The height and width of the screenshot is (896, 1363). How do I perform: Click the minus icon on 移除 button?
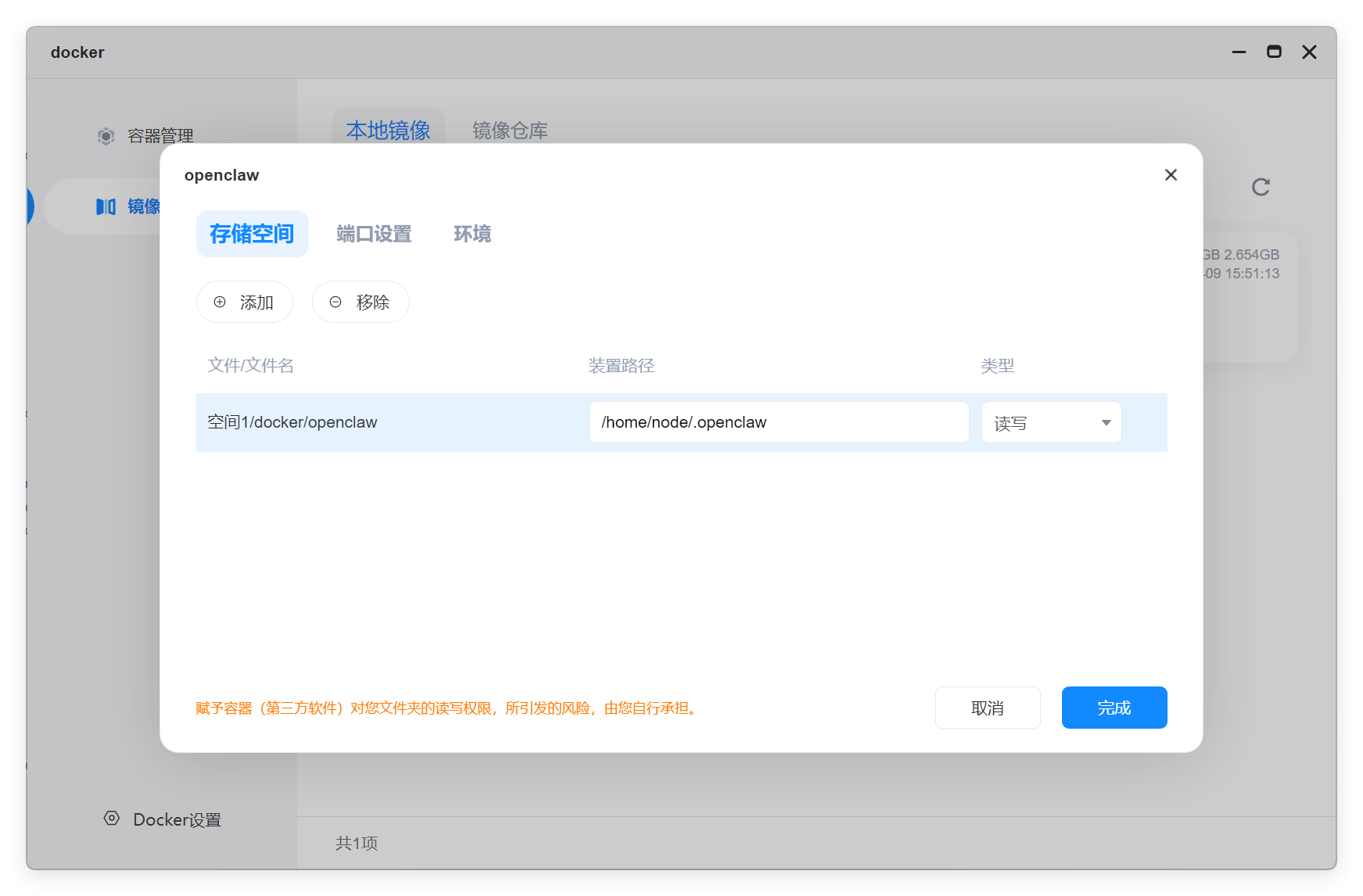point(335,302)
